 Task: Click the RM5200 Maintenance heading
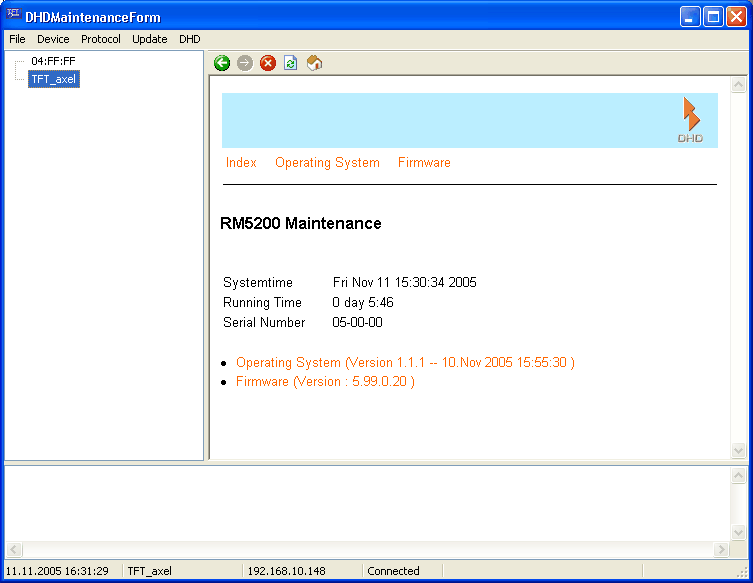(x=301, y=223)
